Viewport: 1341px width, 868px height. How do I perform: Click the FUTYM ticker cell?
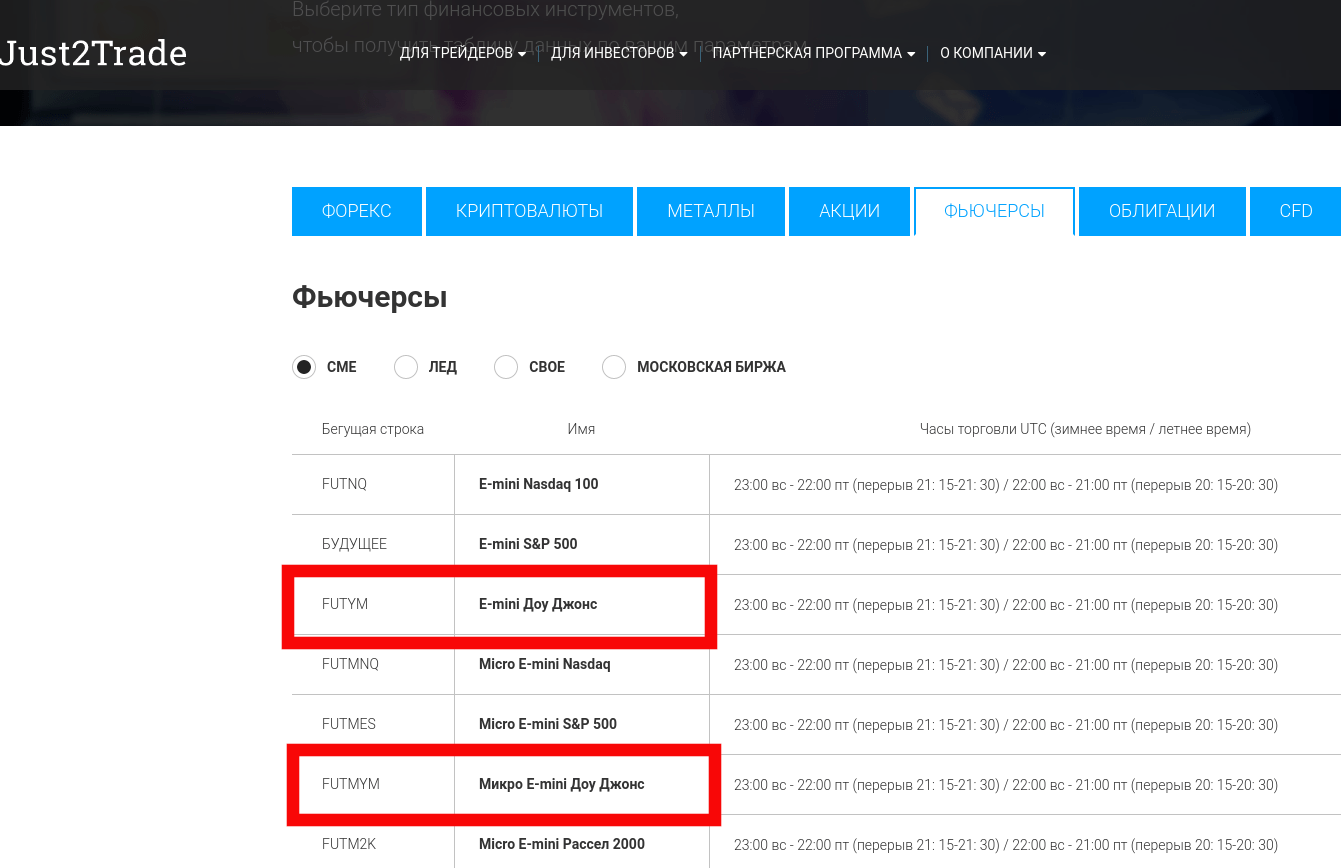345,604
